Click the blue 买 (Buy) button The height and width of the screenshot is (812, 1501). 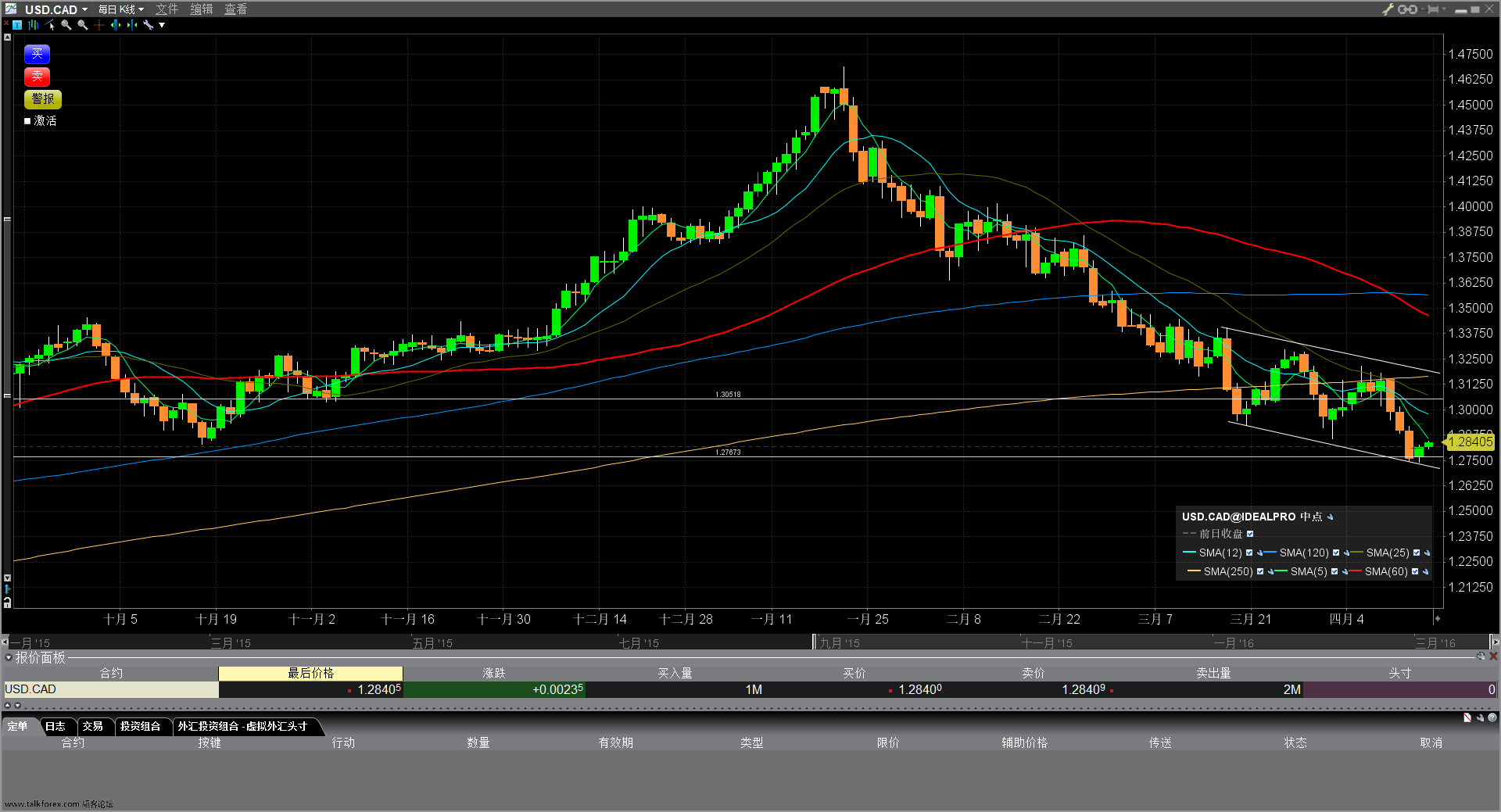[x=37, y=54]
